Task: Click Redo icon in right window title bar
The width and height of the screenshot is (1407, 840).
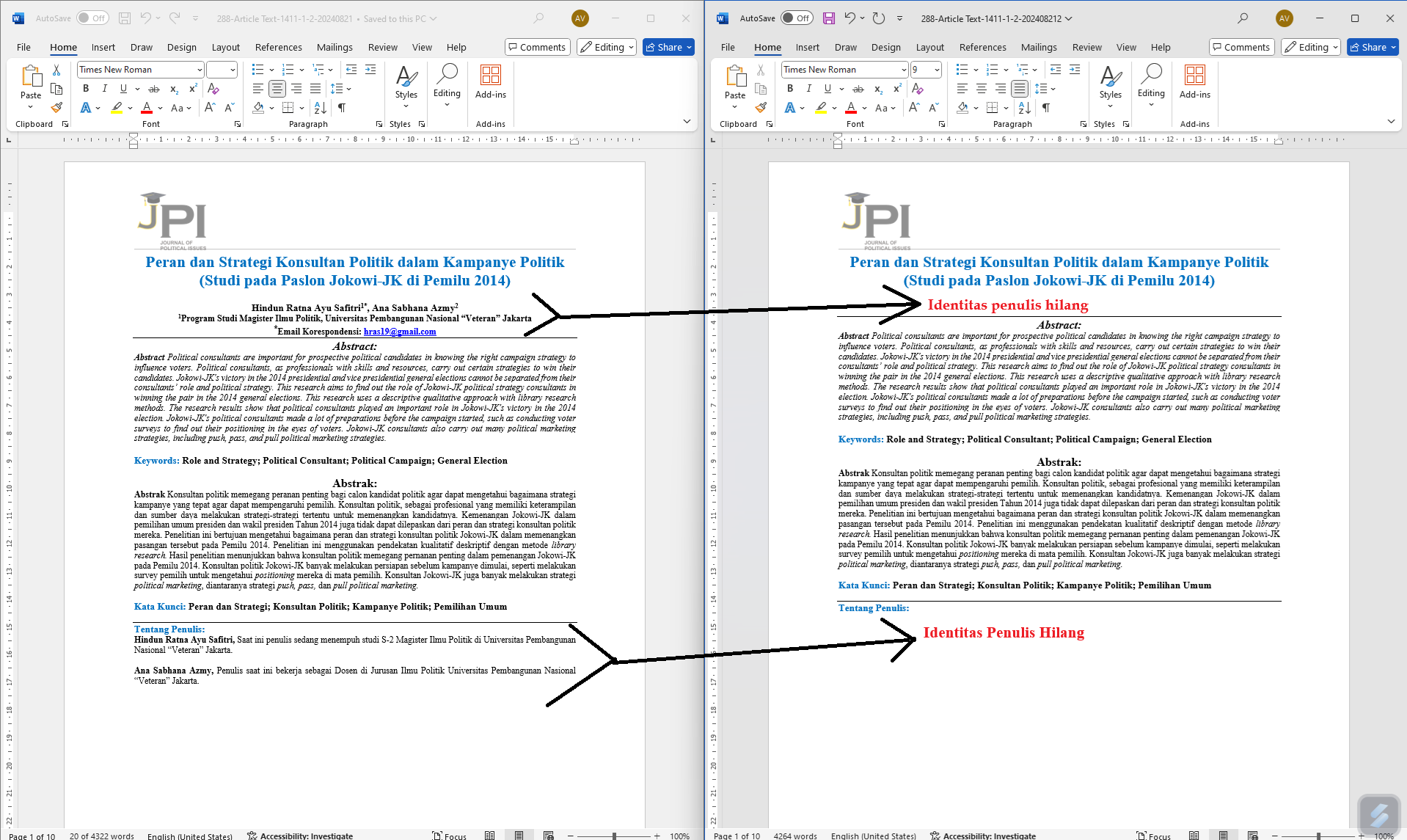Action: pos(879,18)
